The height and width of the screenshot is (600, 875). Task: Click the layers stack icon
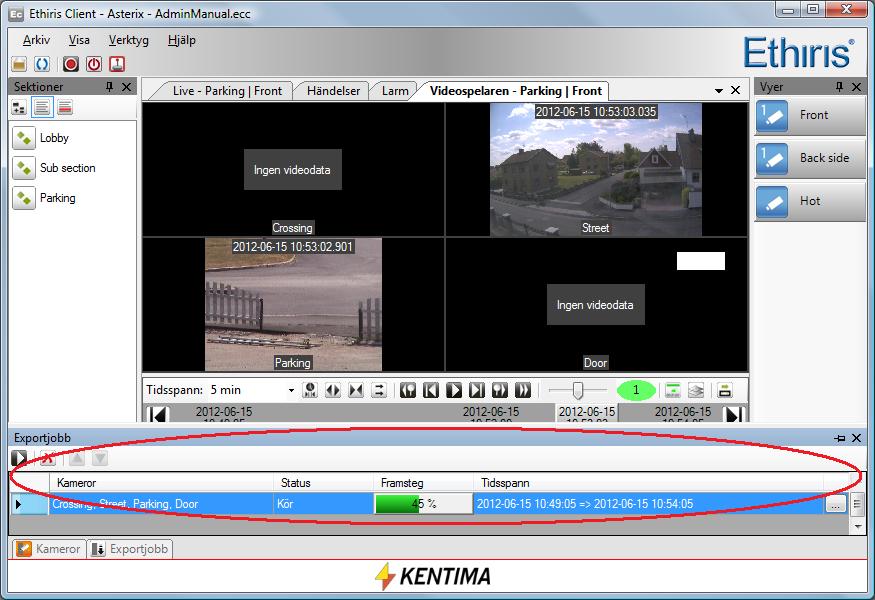tap(696, 390)
